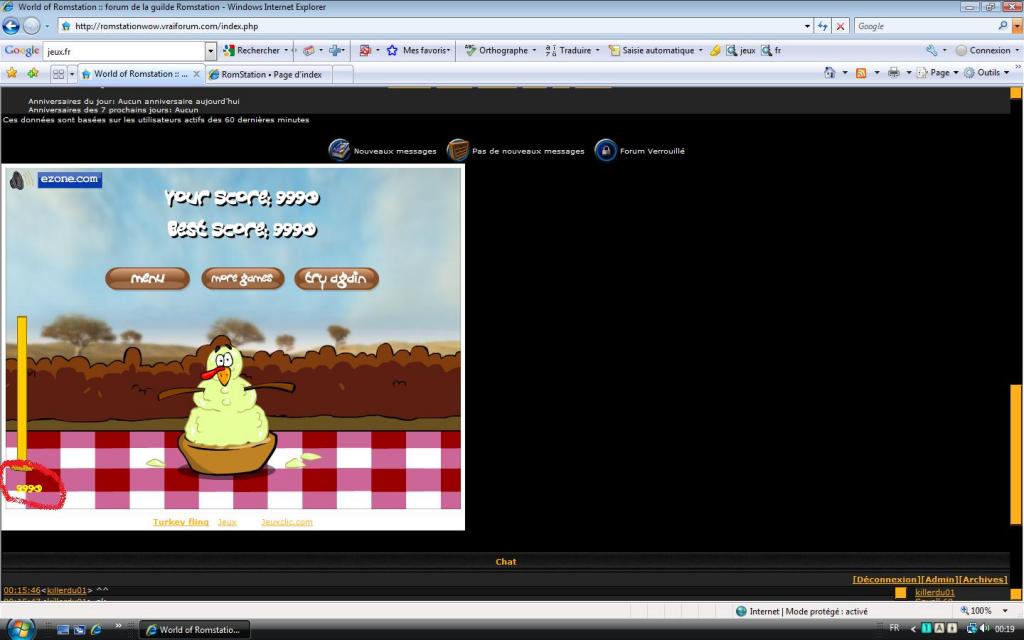Focus the Google search box at top right
Image resolution: width=1024 pixels, height=640 pixels.
pyautogui.click(x=925, y=26)
